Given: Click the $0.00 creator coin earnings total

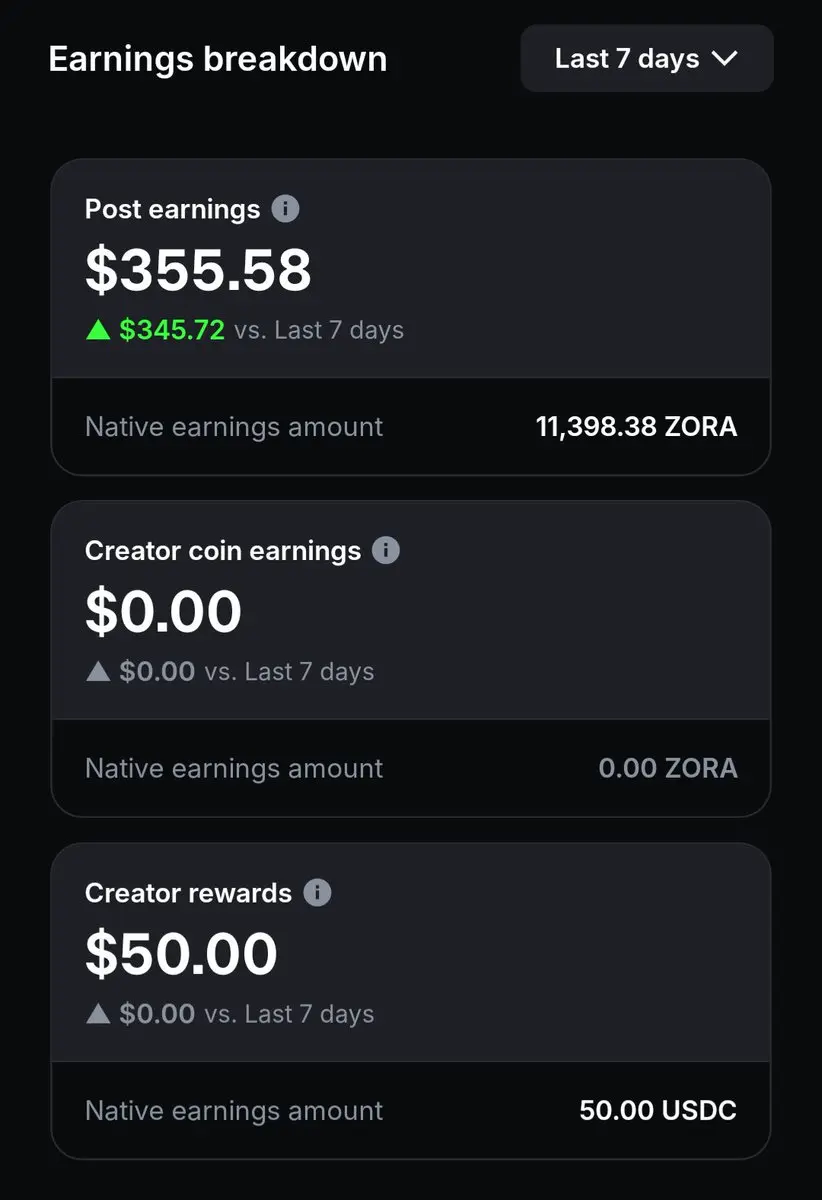Looking at the screenshot, I should pyautogui.click(x=163, y=612).
